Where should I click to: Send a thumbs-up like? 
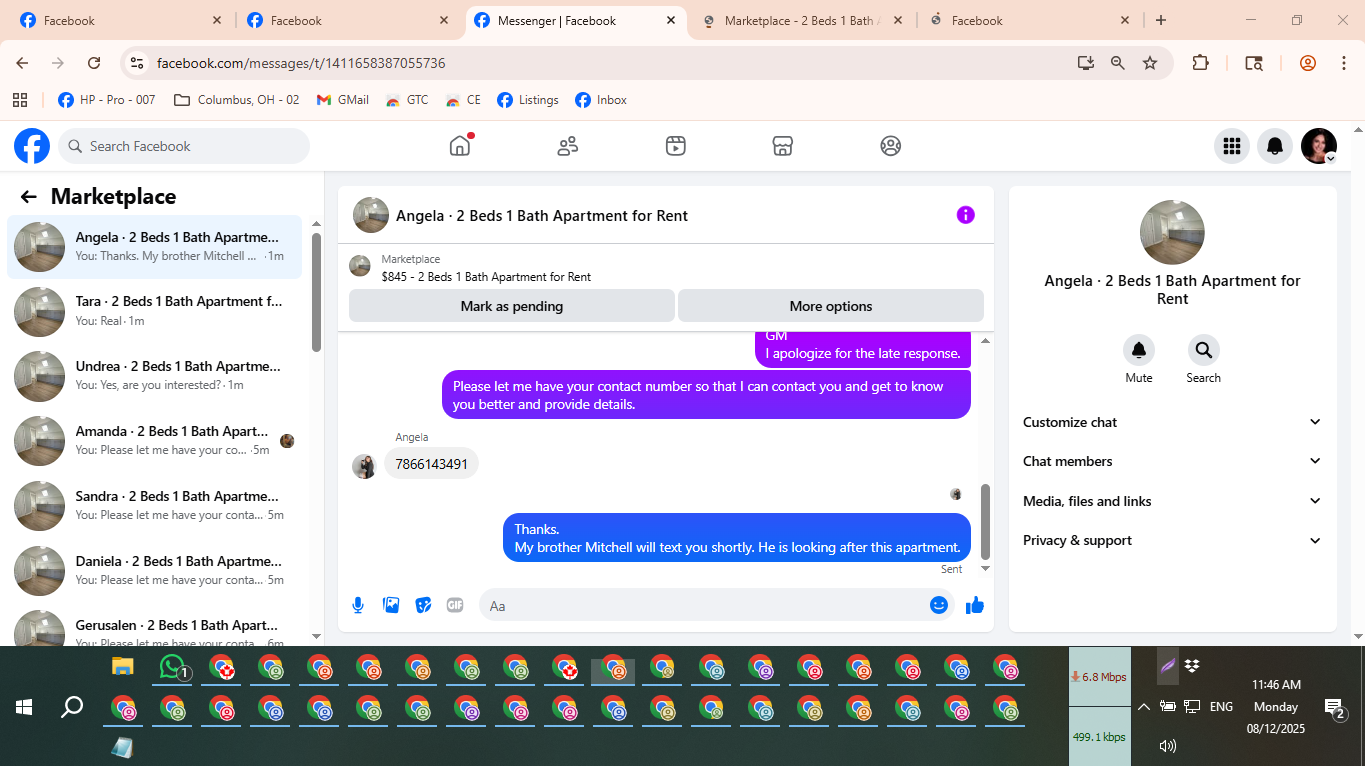975,605
